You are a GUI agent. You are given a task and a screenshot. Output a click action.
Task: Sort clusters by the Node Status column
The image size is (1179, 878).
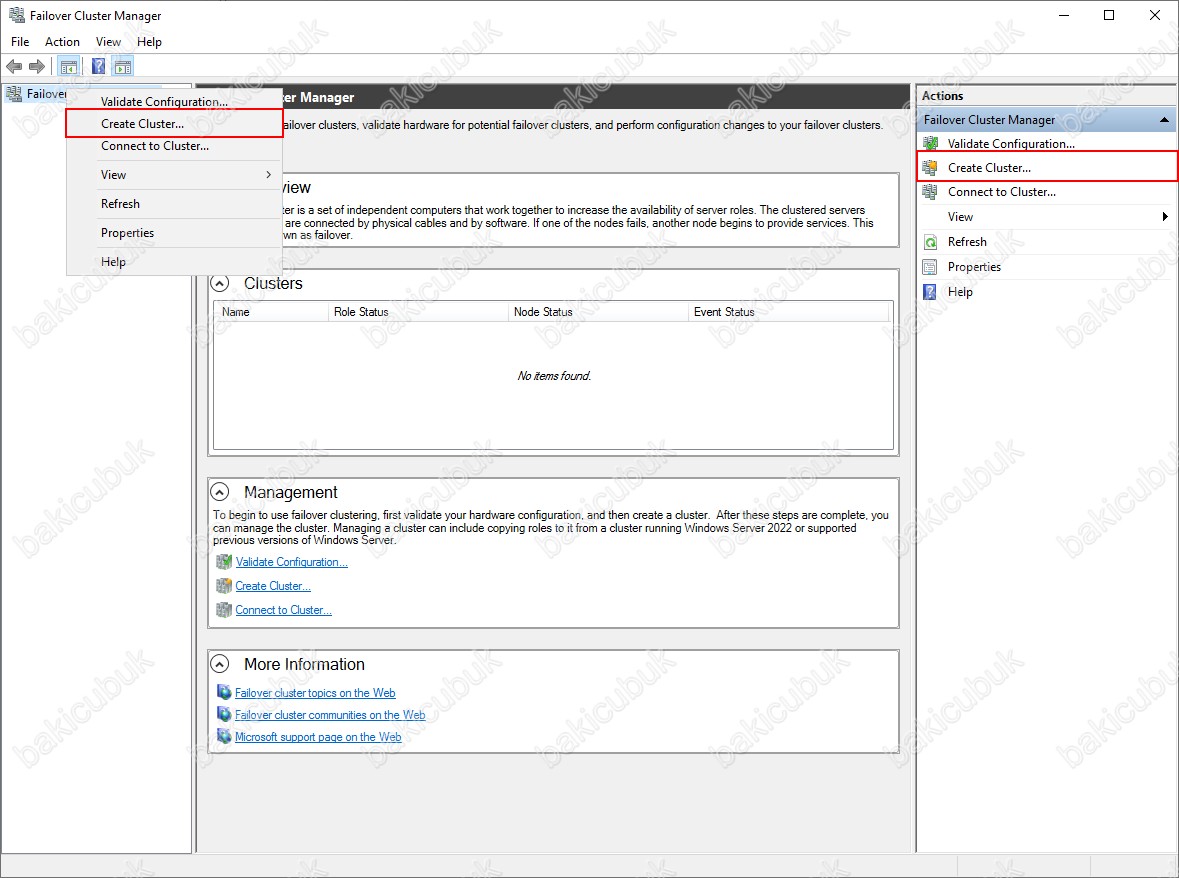pyautogui.click(x=598, y=312)
